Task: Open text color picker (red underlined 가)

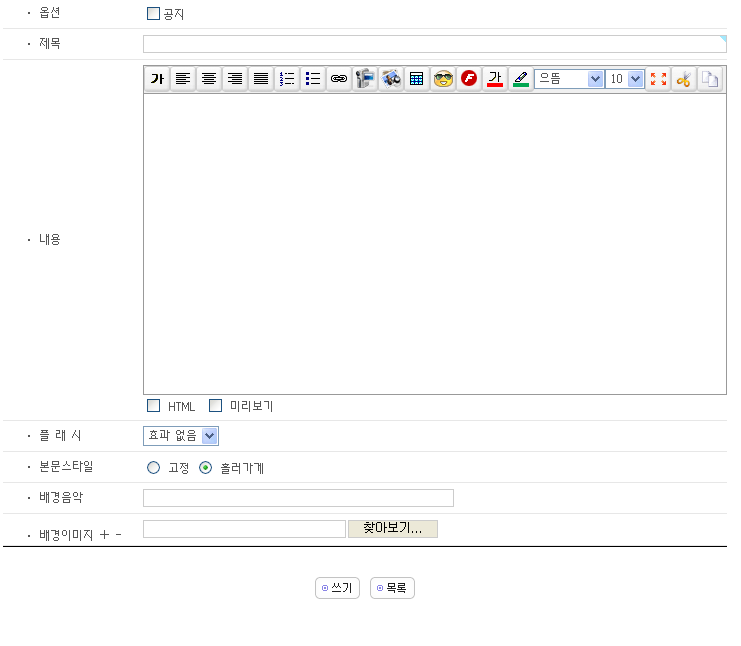Action: coord(495,78)
